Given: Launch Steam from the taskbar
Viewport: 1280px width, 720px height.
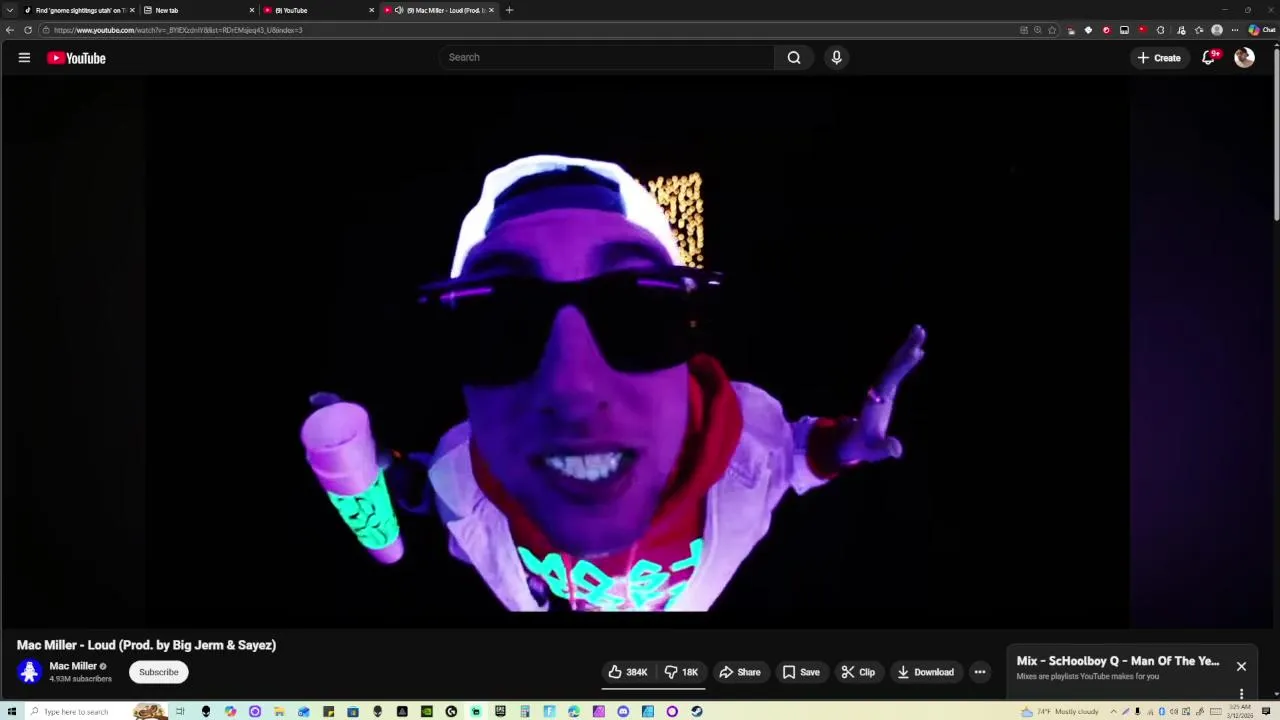Looking at the screenshot, I should click(x=696, y=711).
